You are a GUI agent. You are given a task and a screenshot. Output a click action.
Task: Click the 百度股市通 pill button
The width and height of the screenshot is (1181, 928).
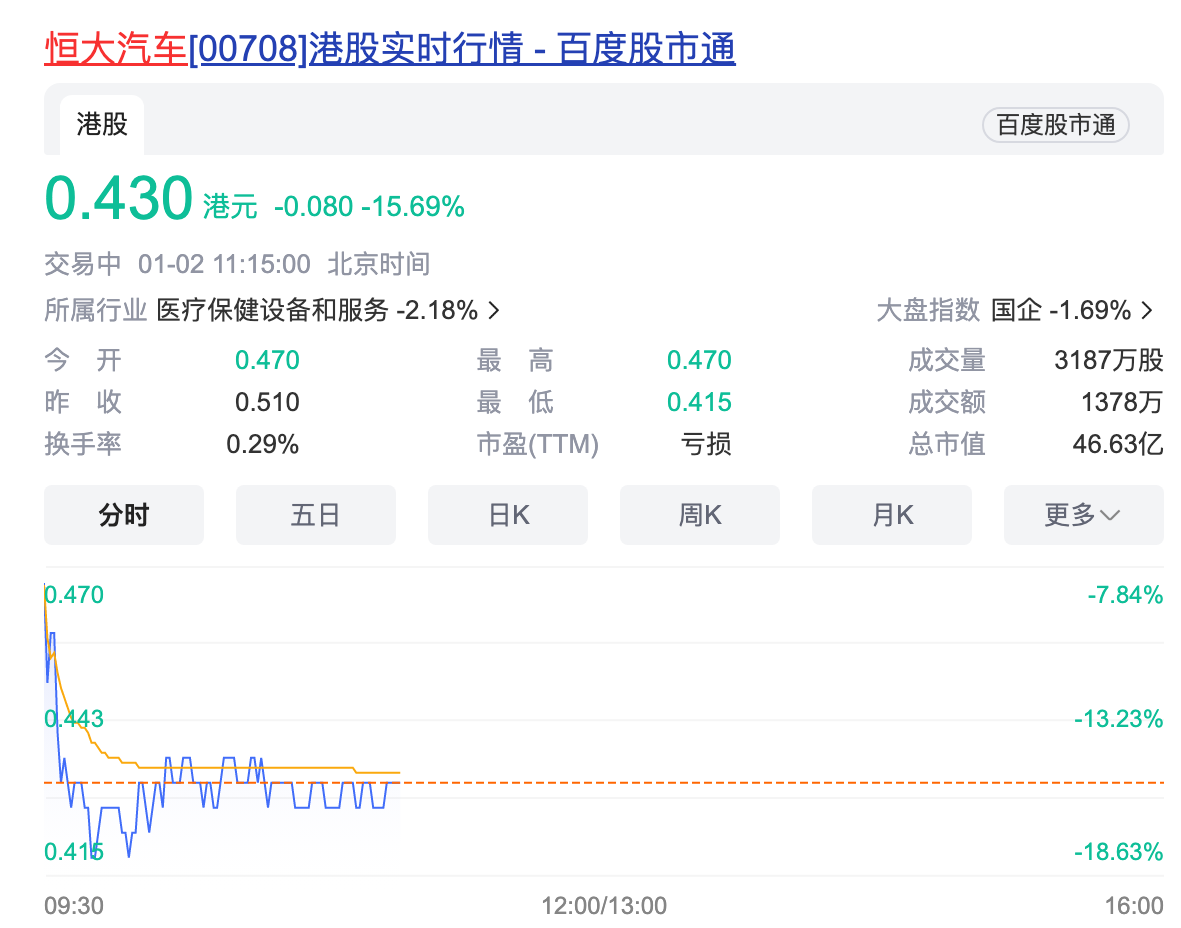click(1055, 125)
